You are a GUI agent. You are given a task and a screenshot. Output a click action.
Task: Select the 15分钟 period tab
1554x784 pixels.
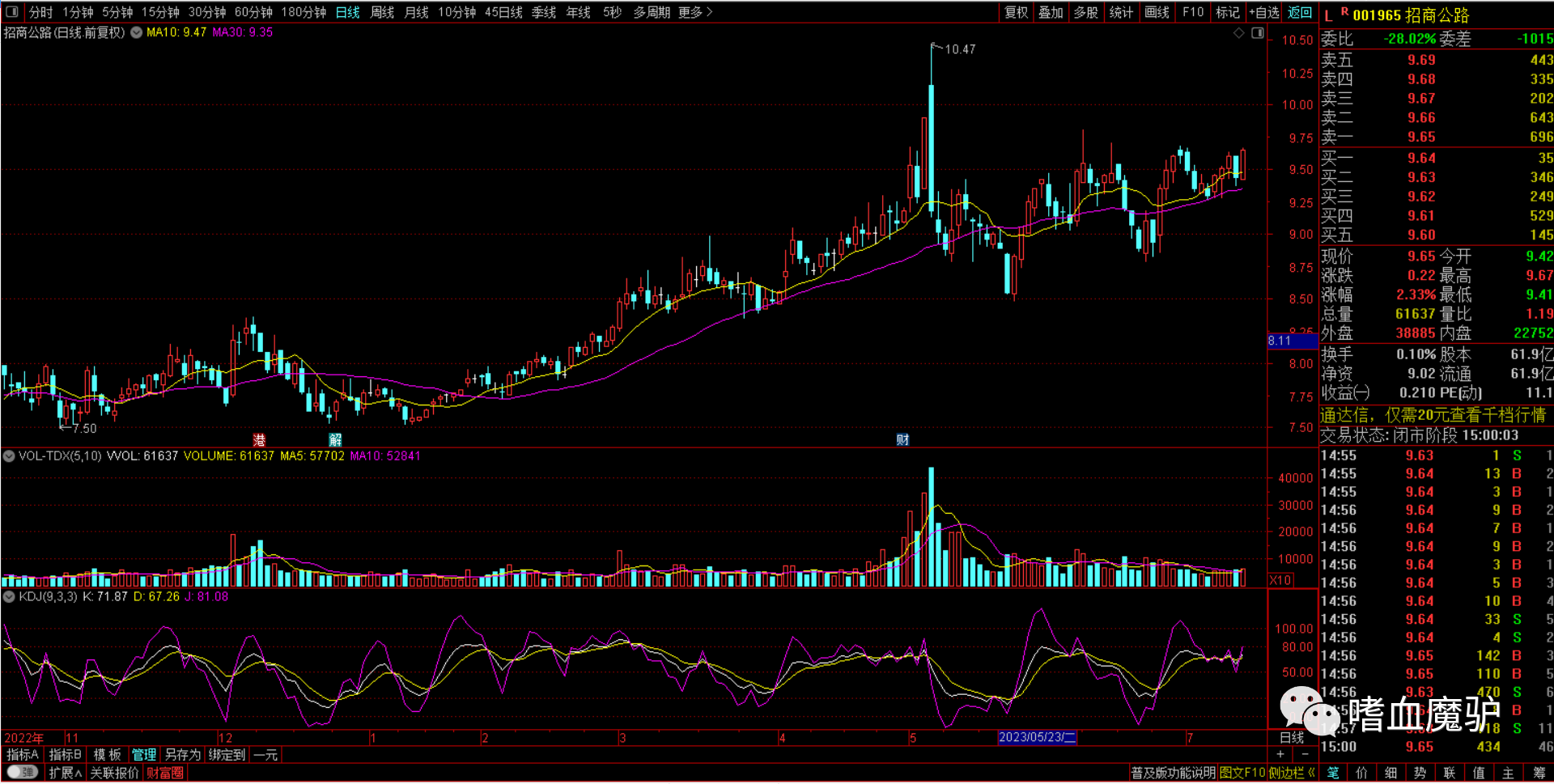click(x=160, y=12)
